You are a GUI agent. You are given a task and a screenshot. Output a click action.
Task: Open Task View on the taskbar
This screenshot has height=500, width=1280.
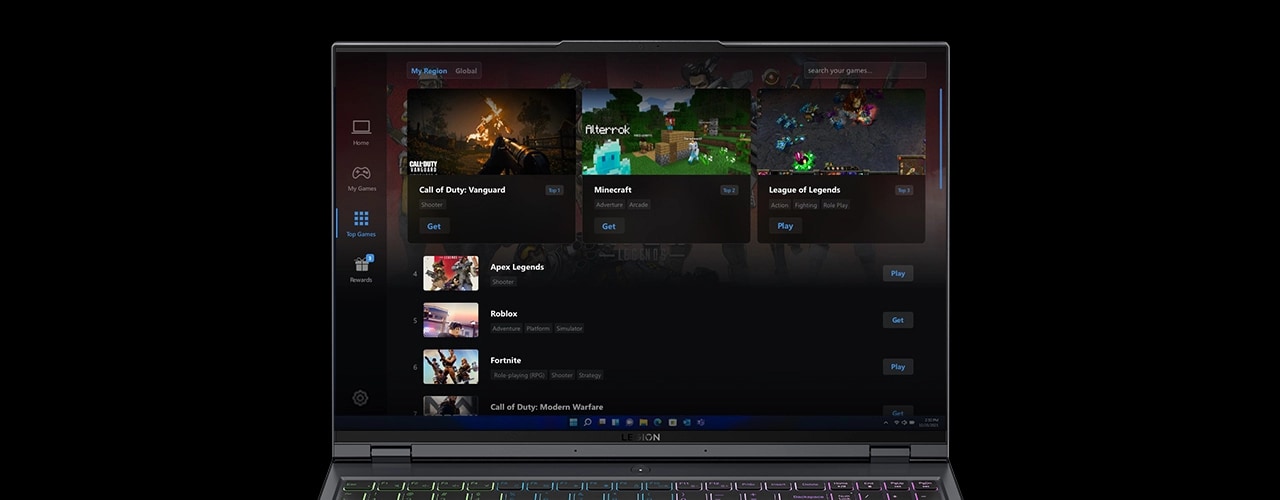602,422
